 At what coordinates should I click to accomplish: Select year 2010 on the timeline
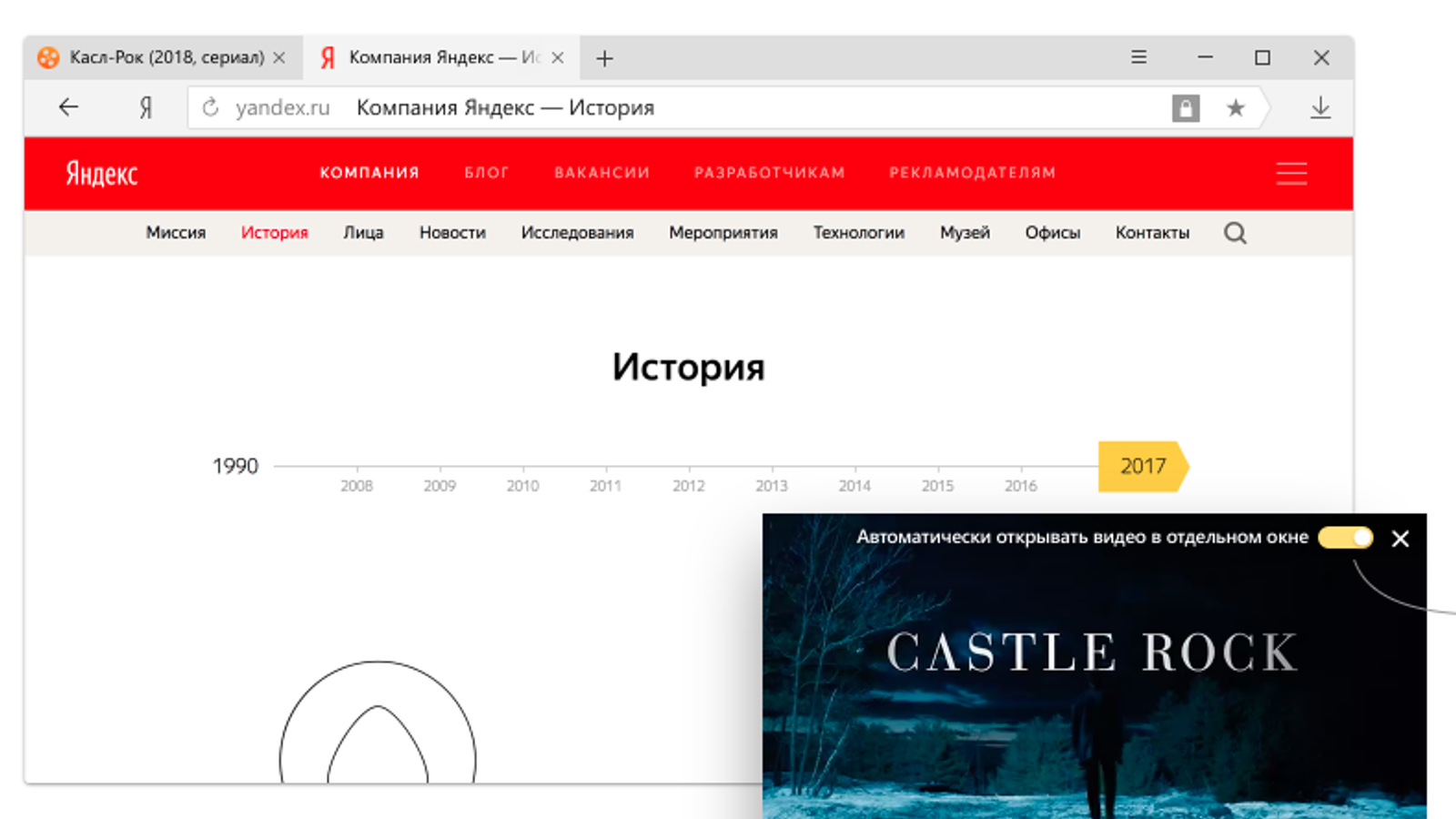pos(522,486)
